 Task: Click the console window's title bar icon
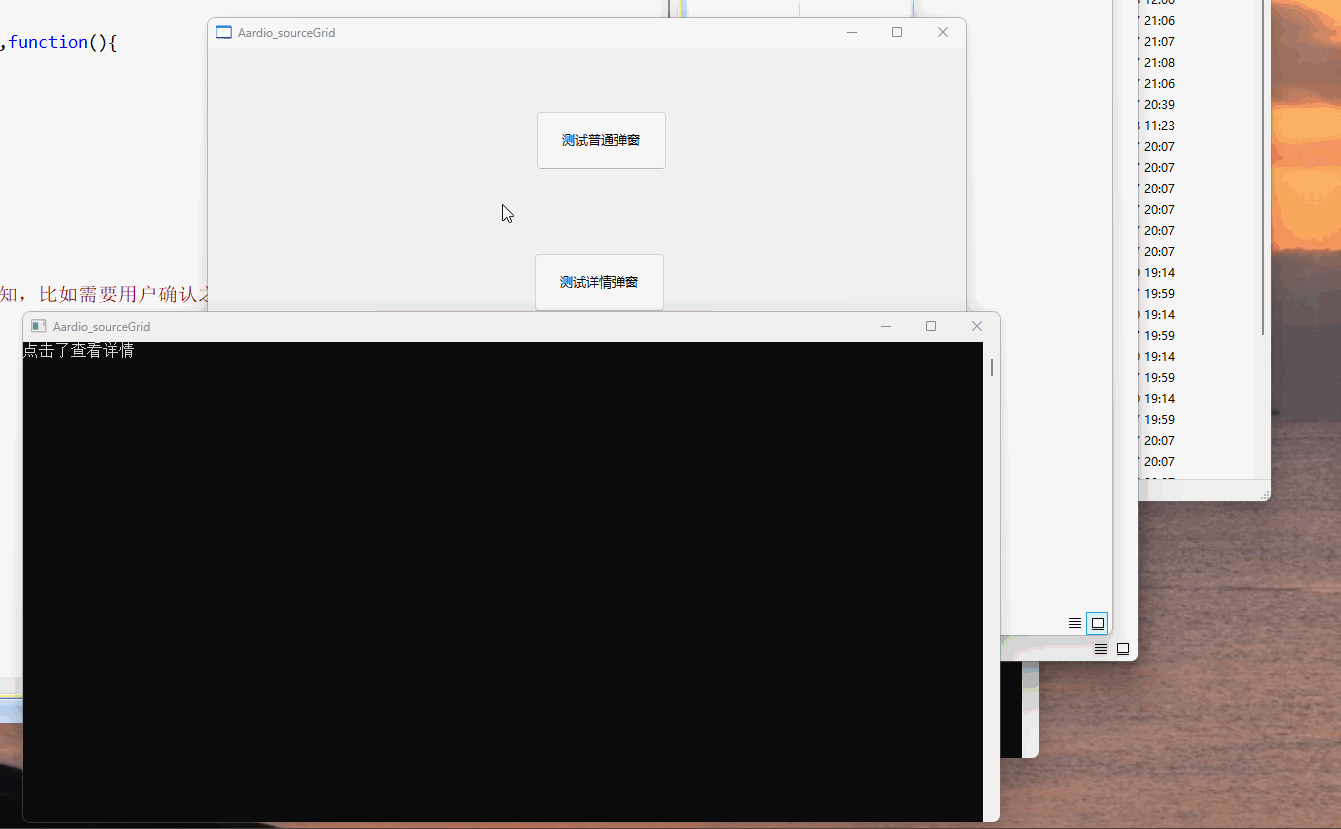click(x=39, y=326)
